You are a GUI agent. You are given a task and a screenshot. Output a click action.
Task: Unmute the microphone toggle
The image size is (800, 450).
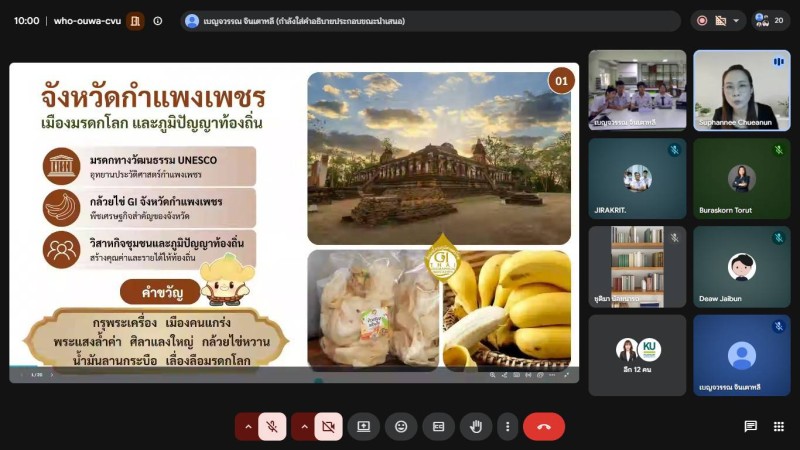tap(272, 426)
